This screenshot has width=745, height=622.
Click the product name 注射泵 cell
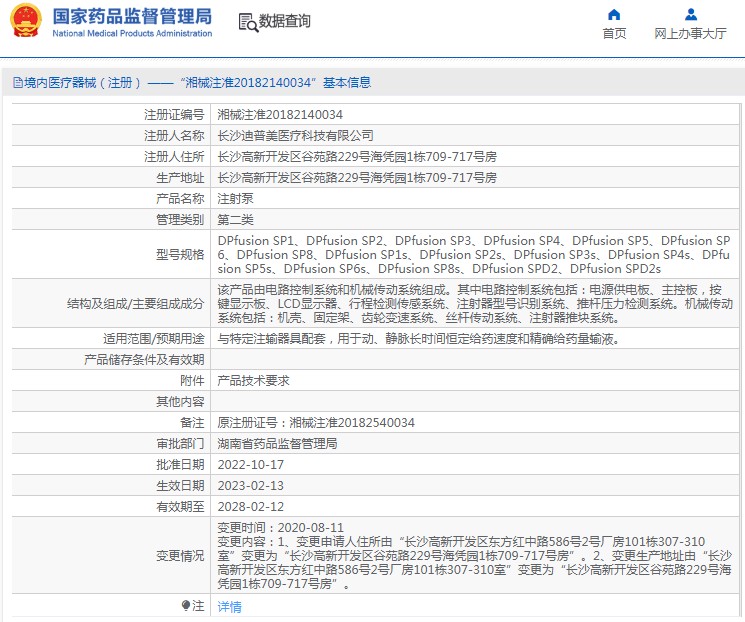coord(234,199)
